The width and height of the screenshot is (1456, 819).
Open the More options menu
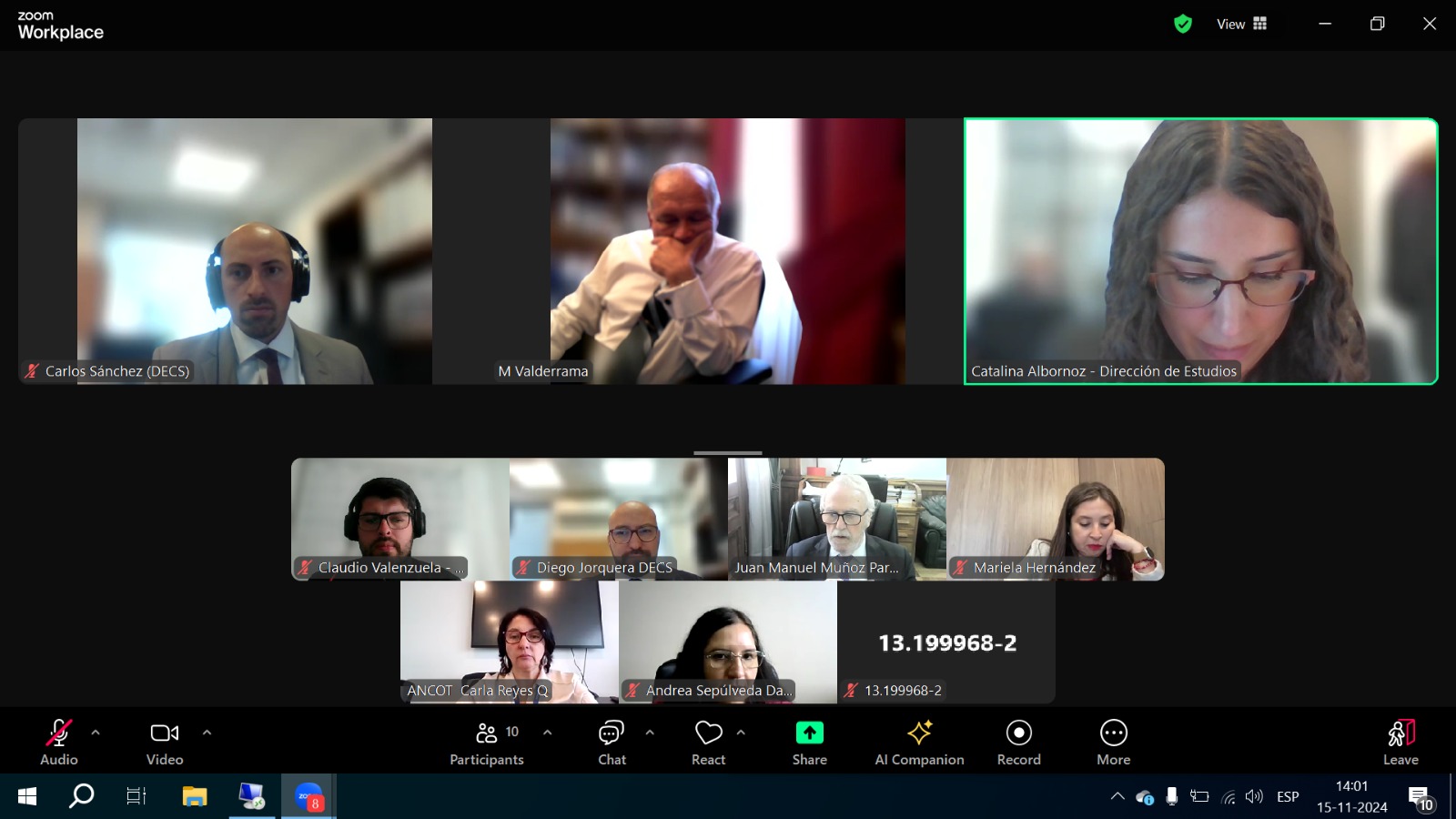click(1114, 742)
